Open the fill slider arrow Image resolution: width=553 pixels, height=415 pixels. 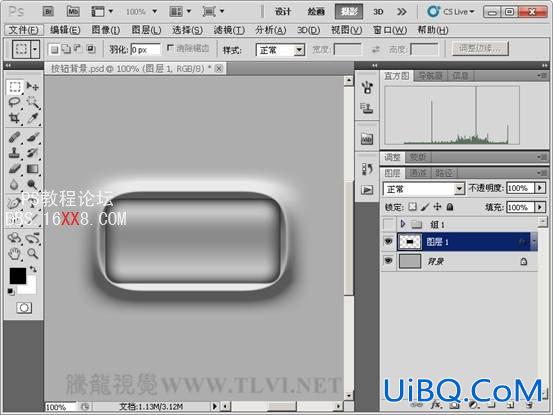tap(540, 207)
